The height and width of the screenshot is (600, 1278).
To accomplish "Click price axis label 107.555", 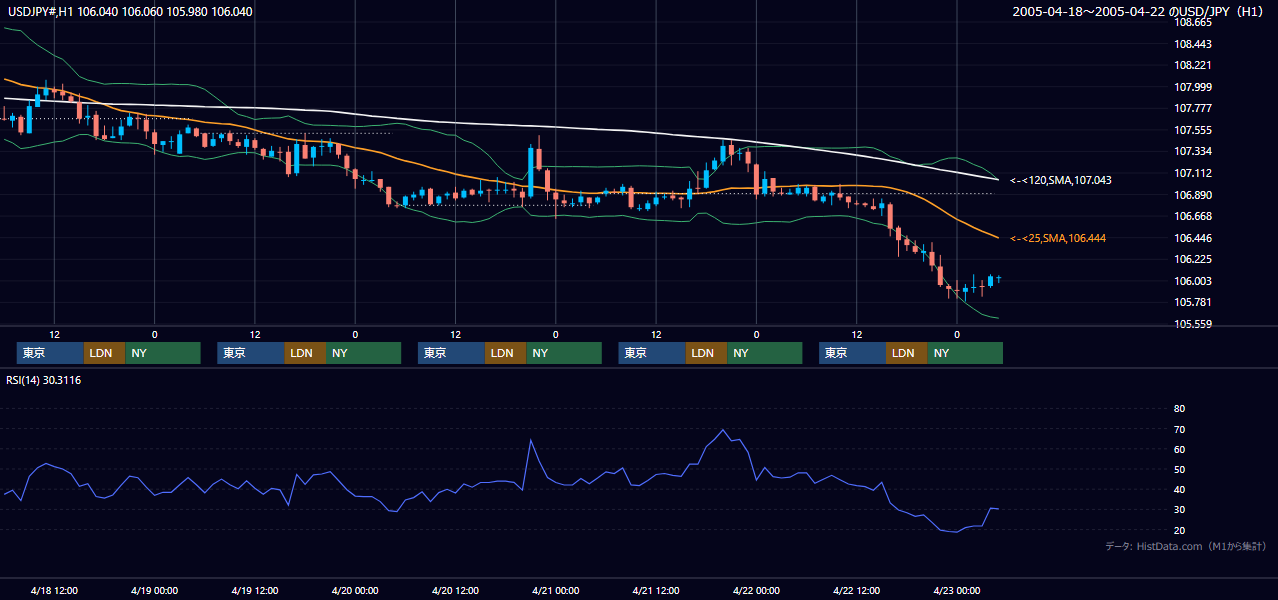I will (1194, 130).
